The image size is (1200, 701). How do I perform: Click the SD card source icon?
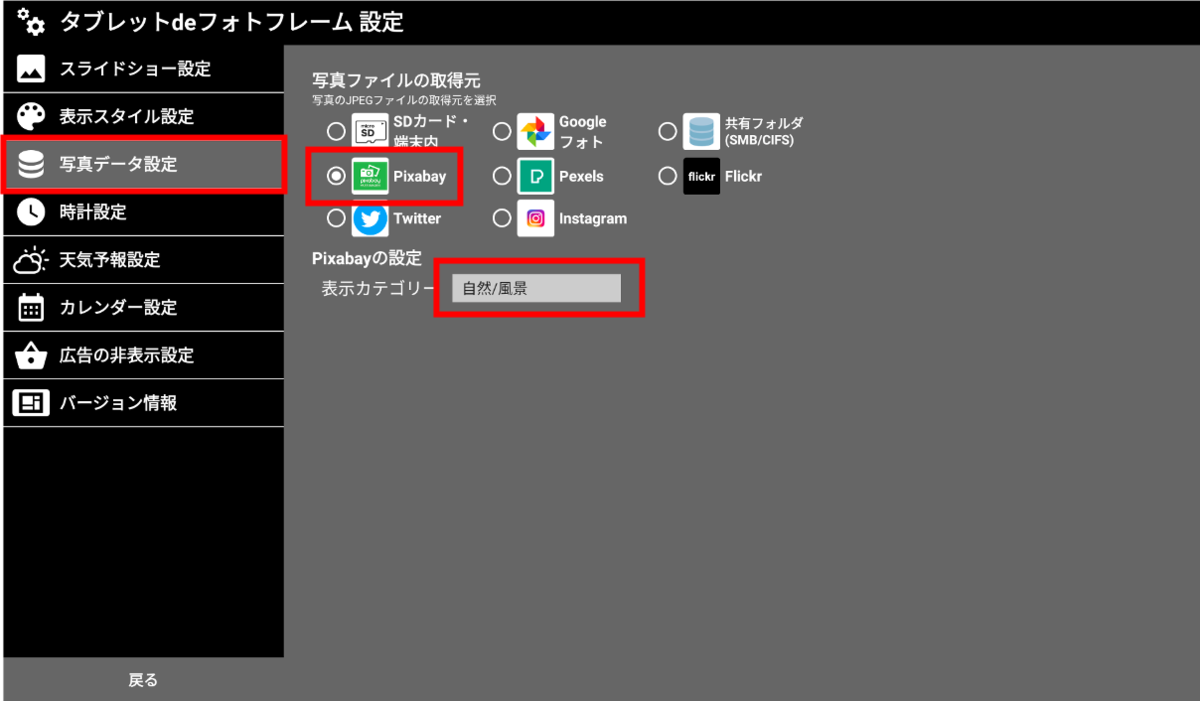click(x=370, y=131)
